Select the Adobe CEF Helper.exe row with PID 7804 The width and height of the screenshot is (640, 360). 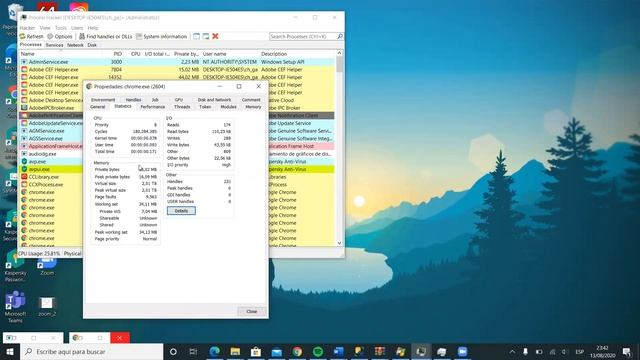click(x=177, y=70)
